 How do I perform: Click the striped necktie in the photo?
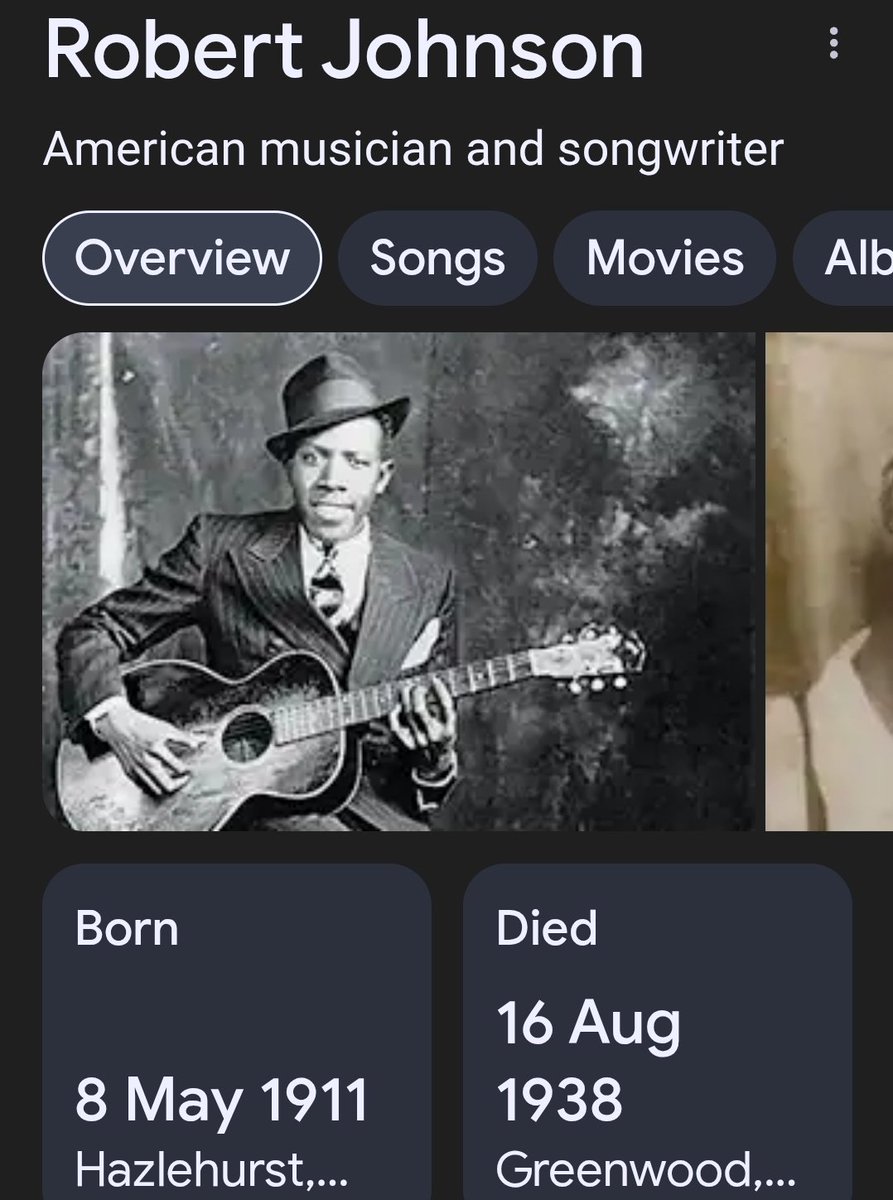click(327, 588)
